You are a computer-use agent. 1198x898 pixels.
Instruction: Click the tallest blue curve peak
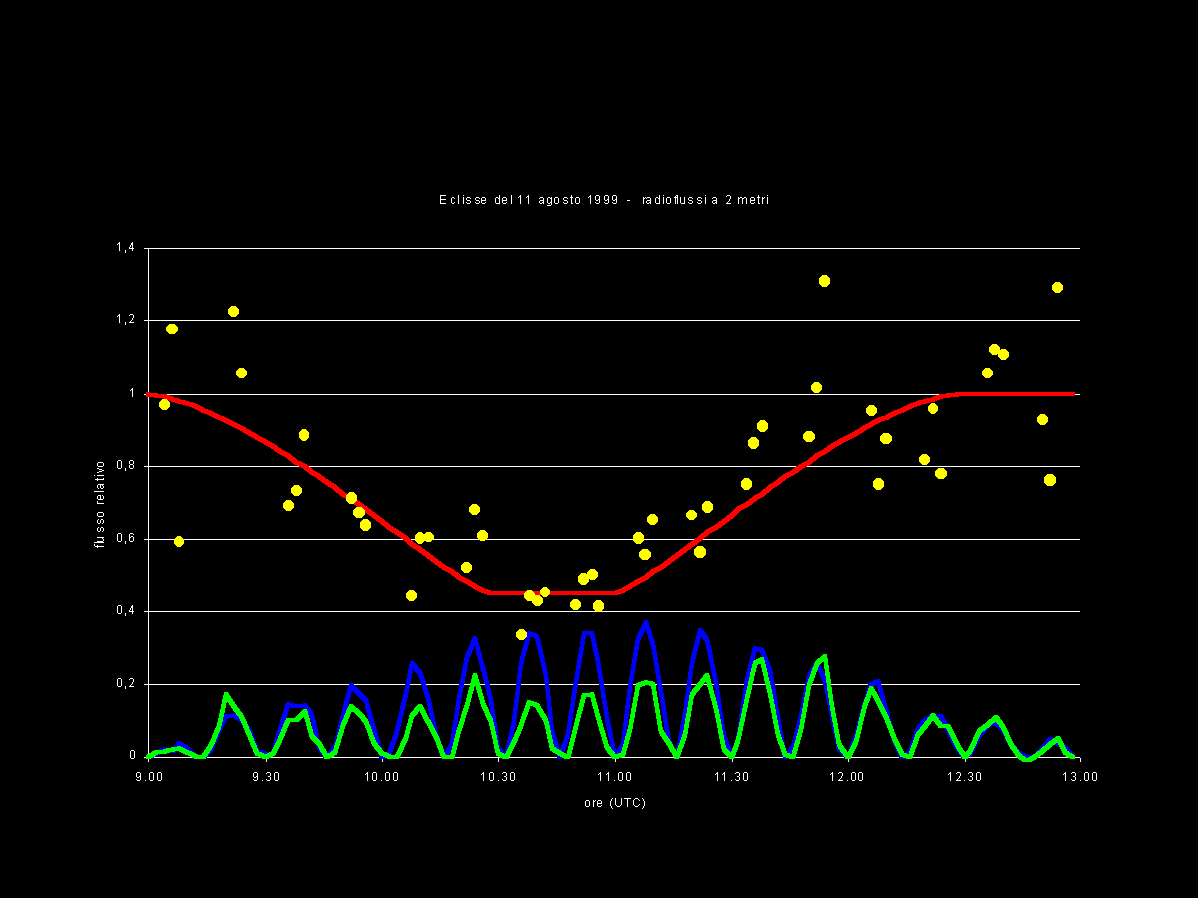(646, 622)
